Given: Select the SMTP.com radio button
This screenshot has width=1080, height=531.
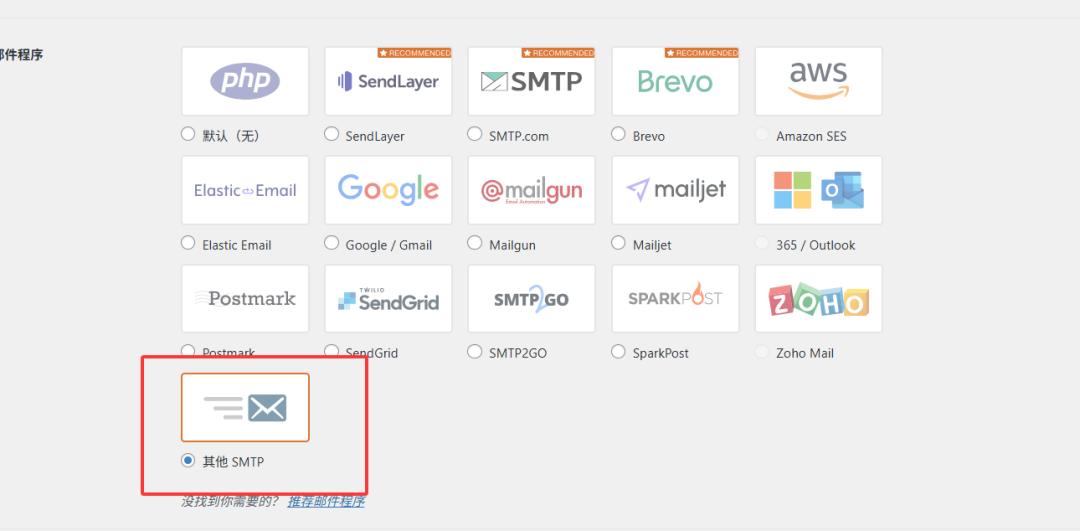Looking at the screenshot, I should pos(475,134).
